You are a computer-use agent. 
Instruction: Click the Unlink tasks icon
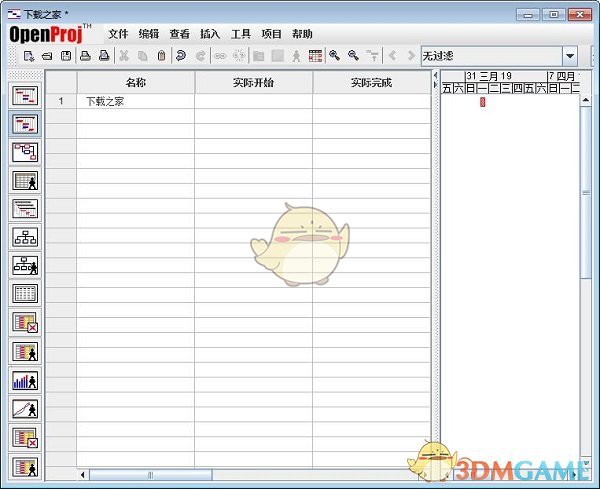click(239, 56)
